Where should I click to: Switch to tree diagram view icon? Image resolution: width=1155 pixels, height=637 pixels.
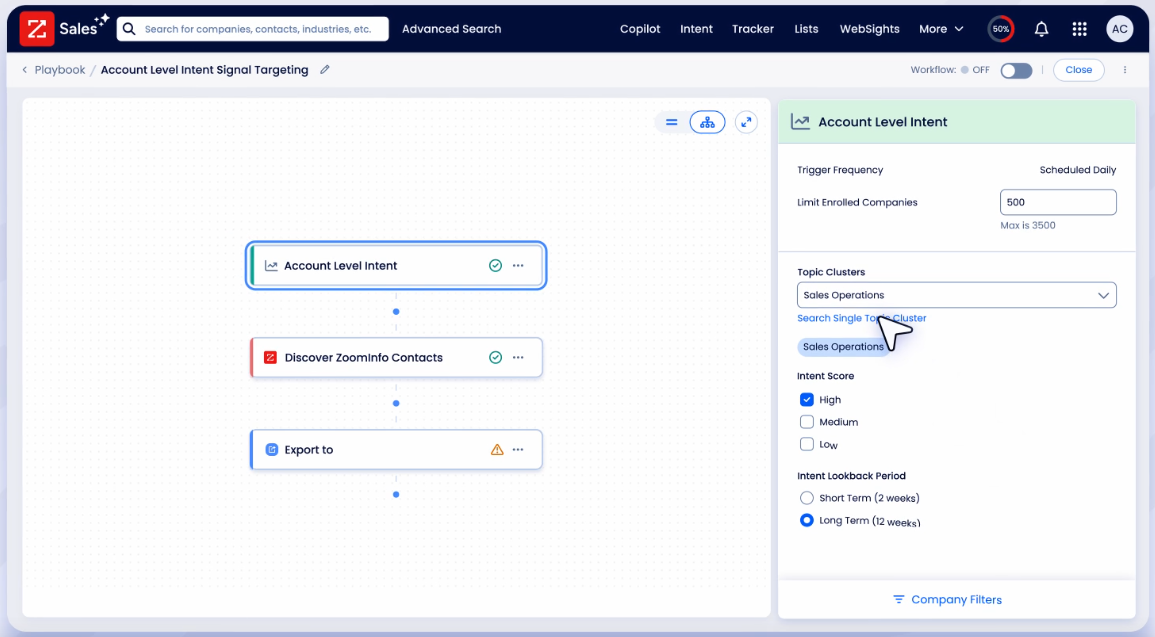click(x=707, y=122)
